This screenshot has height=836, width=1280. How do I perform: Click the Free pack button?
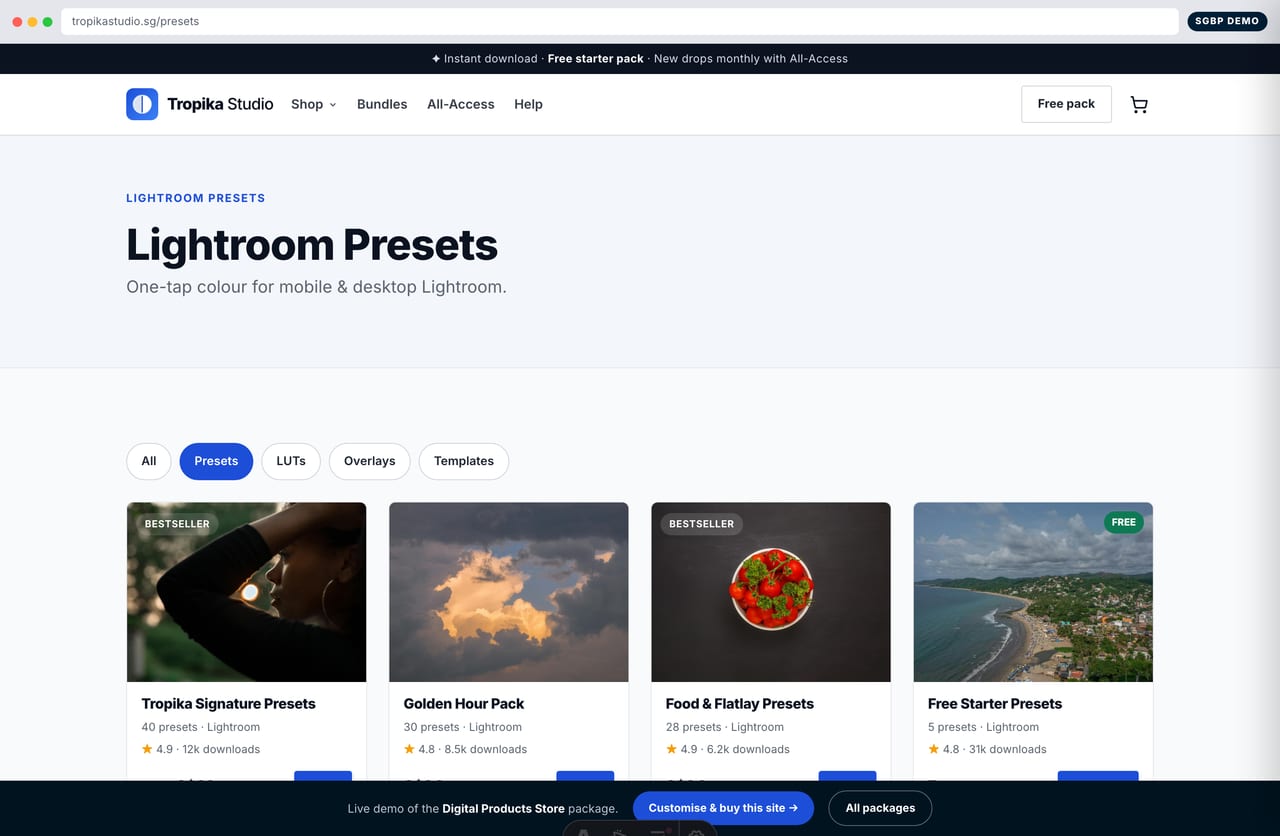click(x=1066, y=104)
